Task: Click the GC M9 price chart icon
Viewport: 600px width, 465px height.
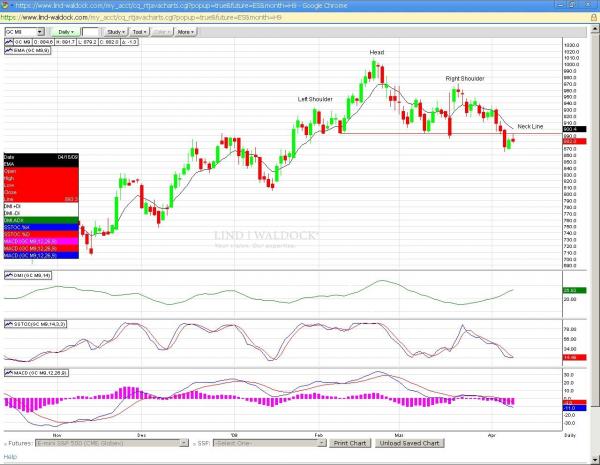Action: click(7, 42)
